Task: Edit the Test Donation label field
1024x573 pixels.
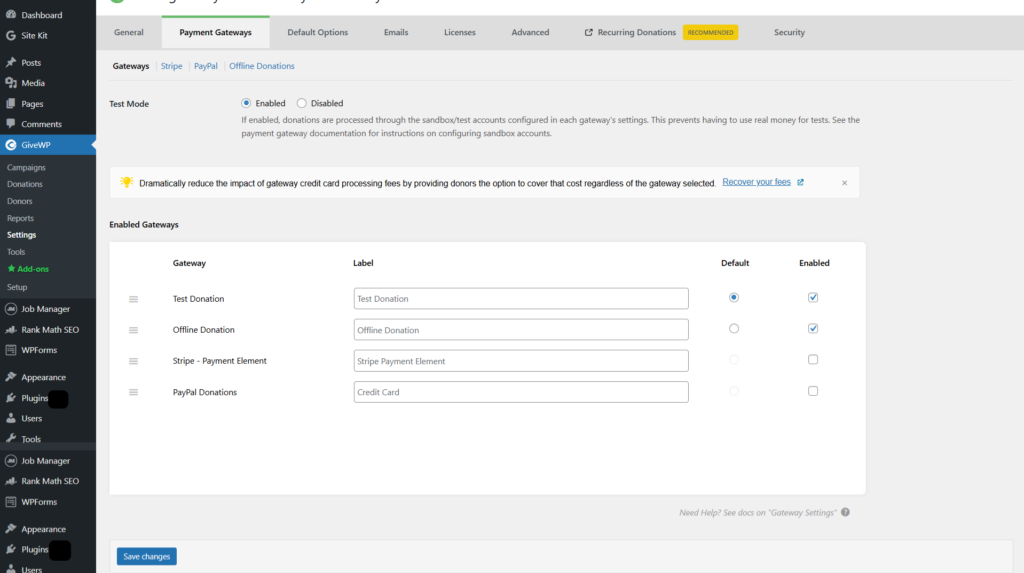Action: 521,299
